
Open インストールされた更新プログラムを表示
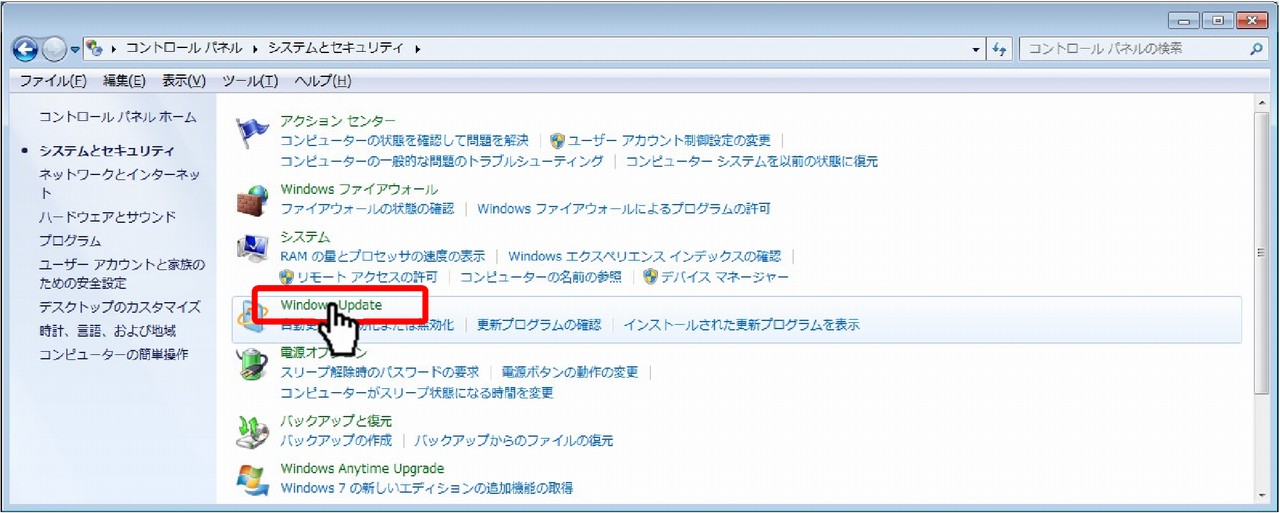coord(741,325)
